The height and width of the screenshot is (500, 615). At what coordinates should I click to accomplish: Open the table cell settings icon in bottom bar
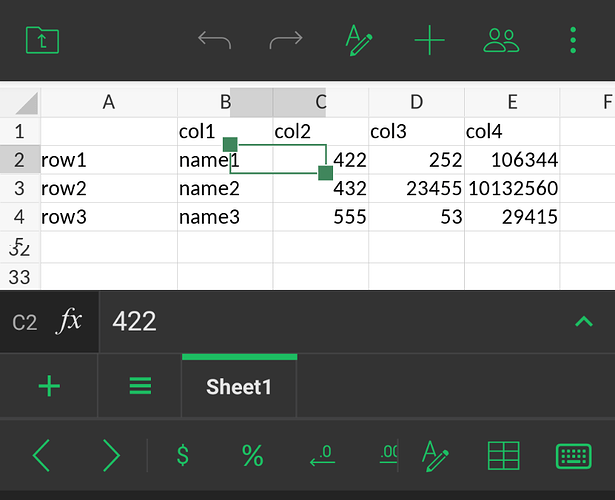(x=503, y=456)
